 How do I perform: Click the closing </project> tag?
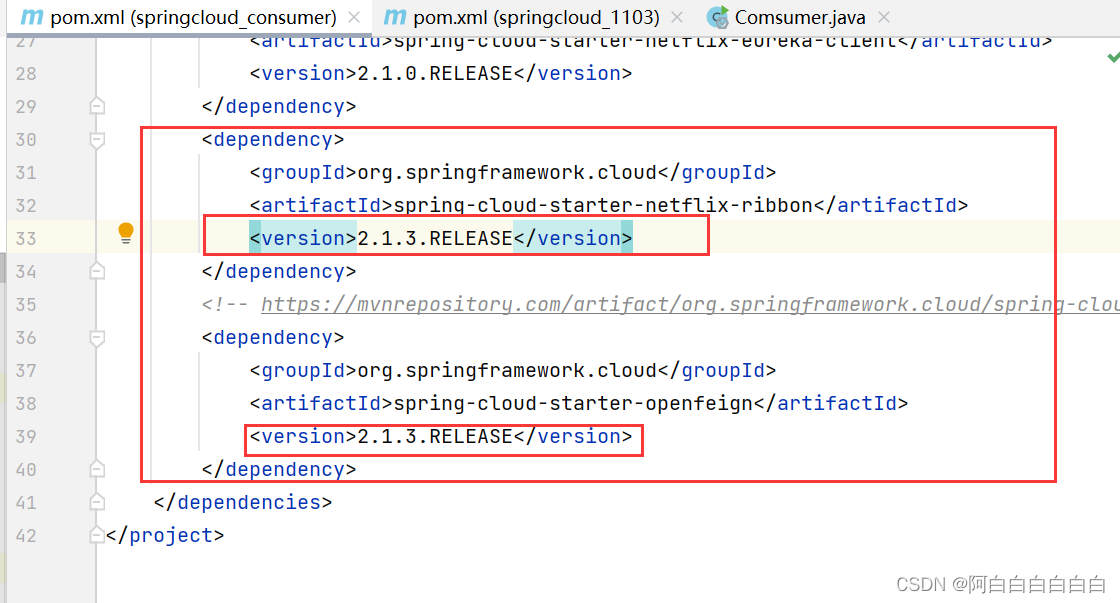pos(165,535)
